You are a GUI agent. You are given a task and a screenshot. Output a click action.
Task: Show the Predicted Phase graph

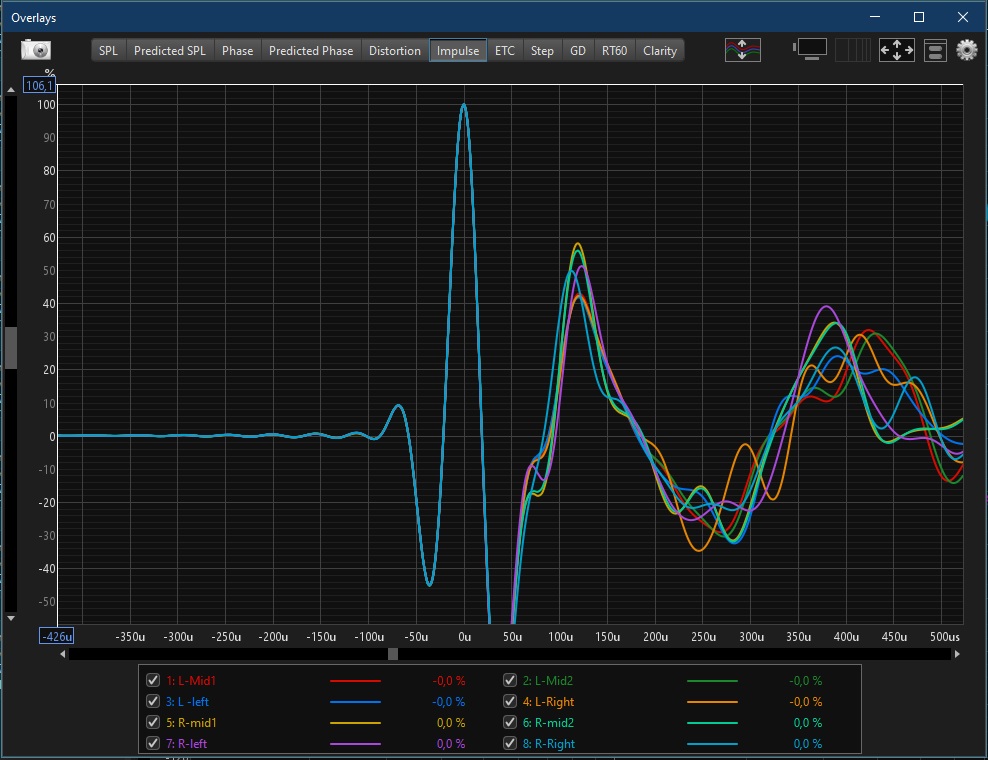click(x=310, y=50)
